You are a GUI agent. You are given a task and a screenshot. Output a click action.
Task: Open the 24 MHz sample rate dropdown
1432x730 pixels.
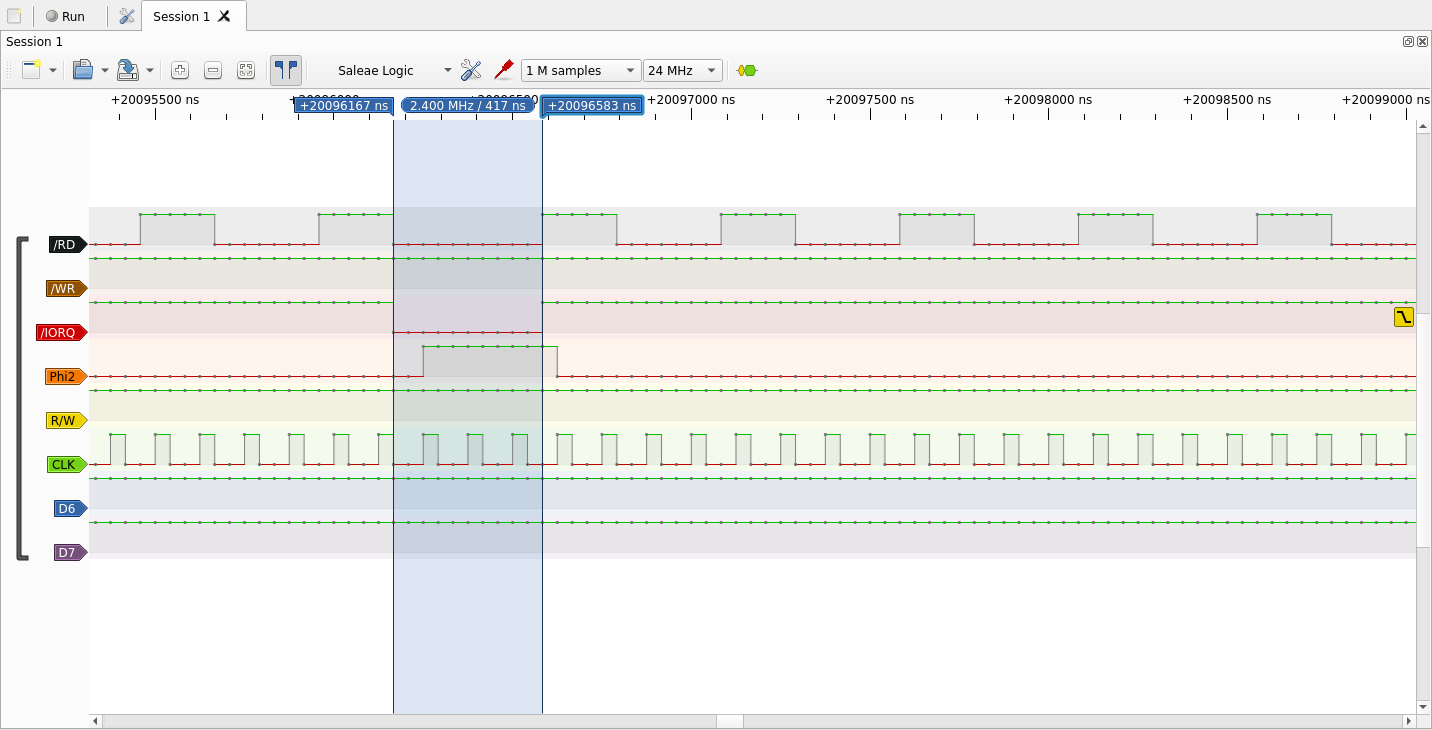(x=683, y=70)
